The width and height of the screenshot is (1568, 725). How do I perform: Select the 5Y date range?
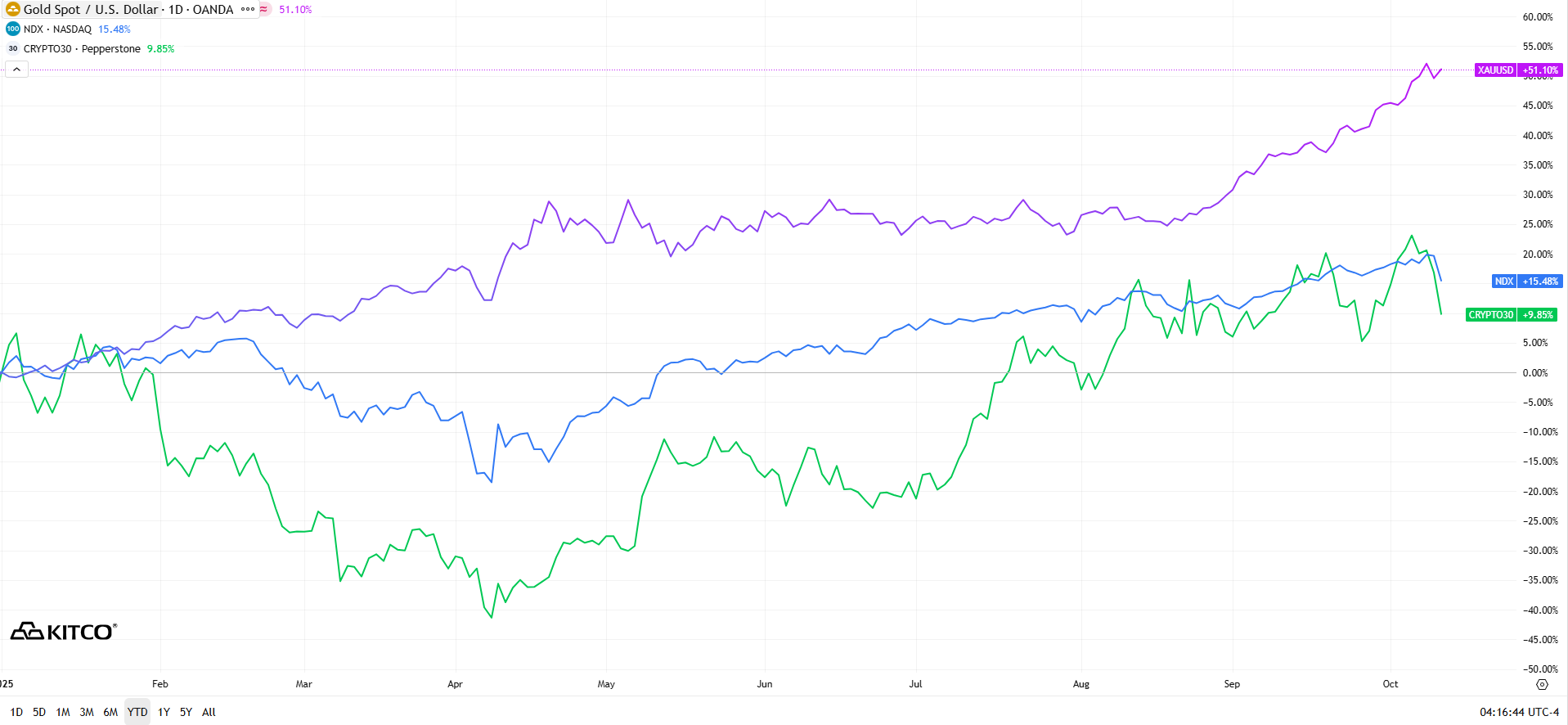(186, 712)
